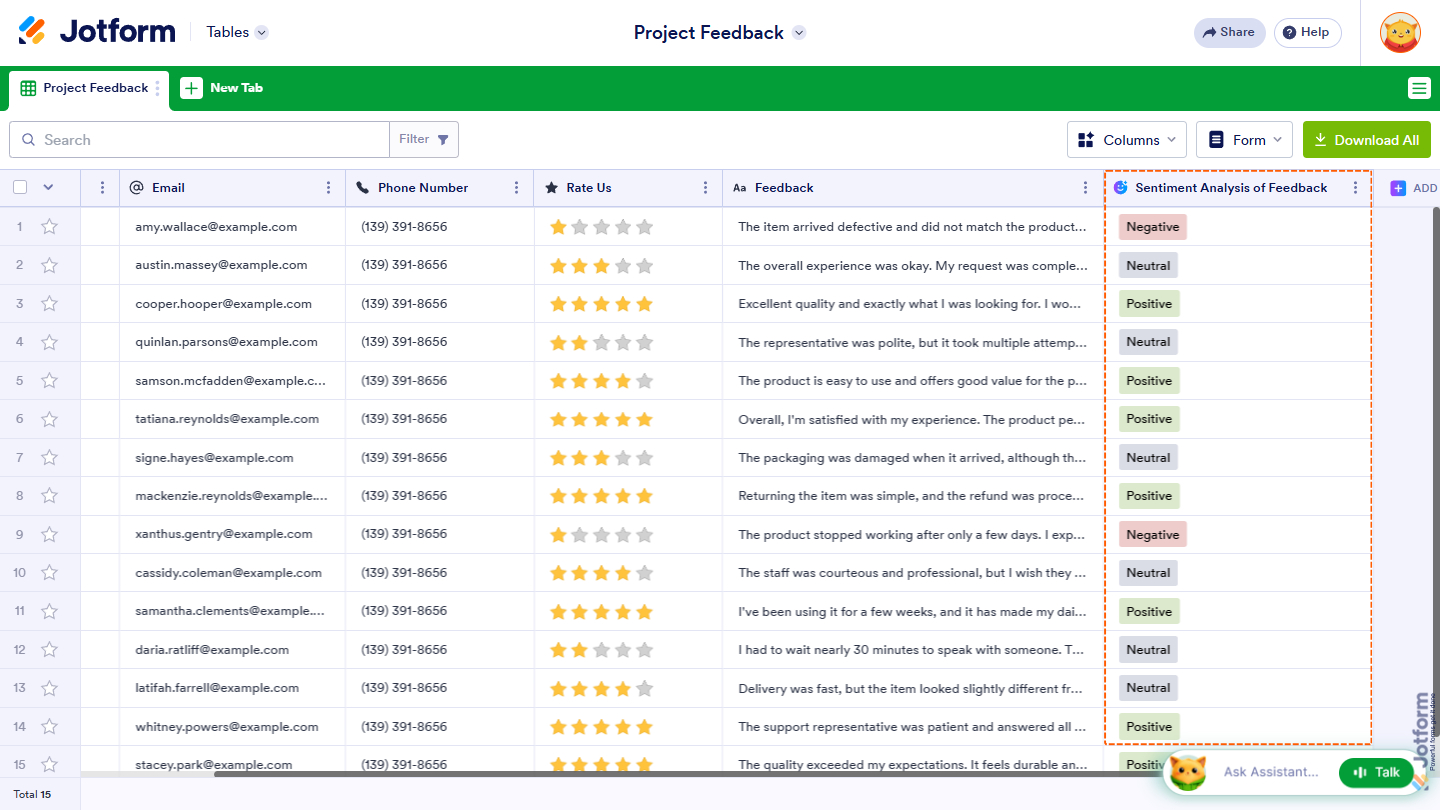Click the Positive tag in row 14
The image size is (1440, 810).
coord(1149,727)
